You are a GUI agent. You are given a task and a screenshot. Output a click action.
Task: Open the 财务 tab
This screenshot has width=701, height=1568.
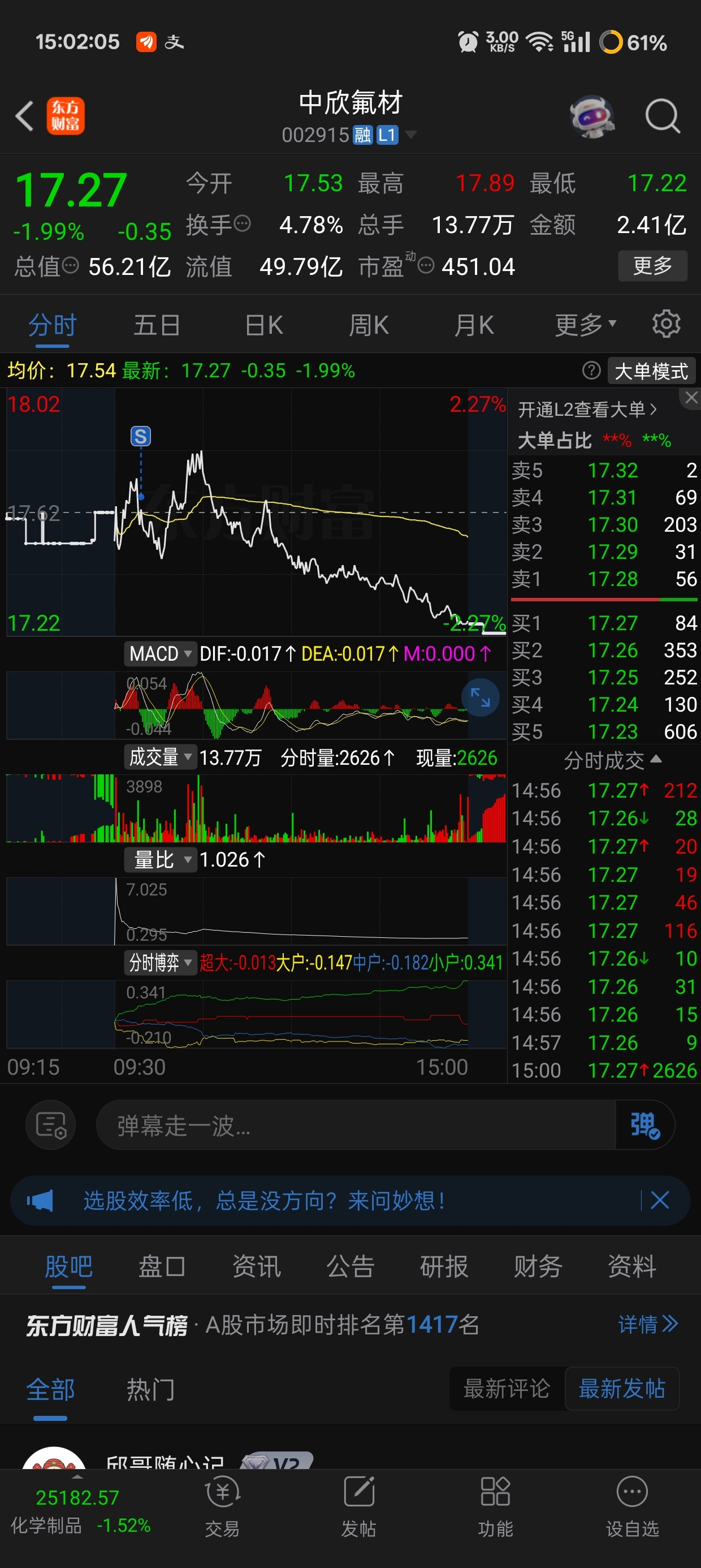pos(537,1267)
